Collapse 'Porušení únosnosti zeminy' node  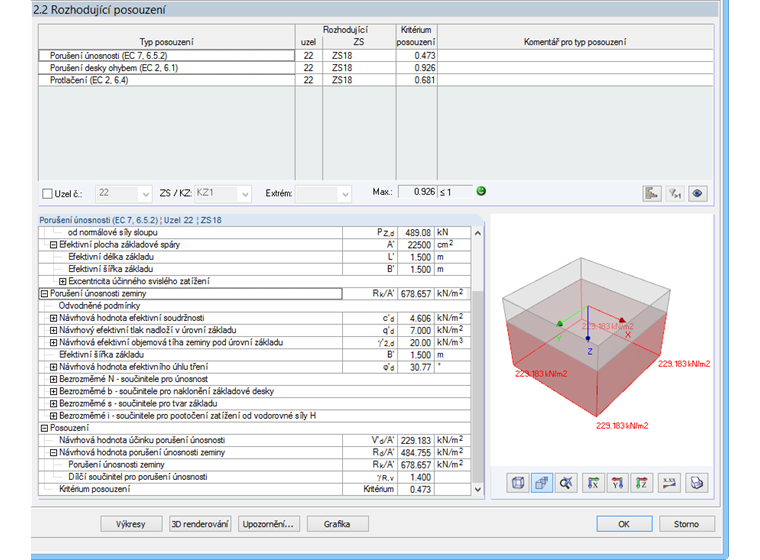coord(45,293)
